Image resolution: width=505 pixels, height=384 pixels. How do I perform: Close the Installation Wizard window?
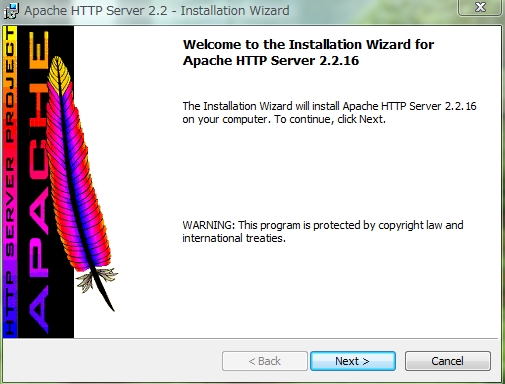480,7
